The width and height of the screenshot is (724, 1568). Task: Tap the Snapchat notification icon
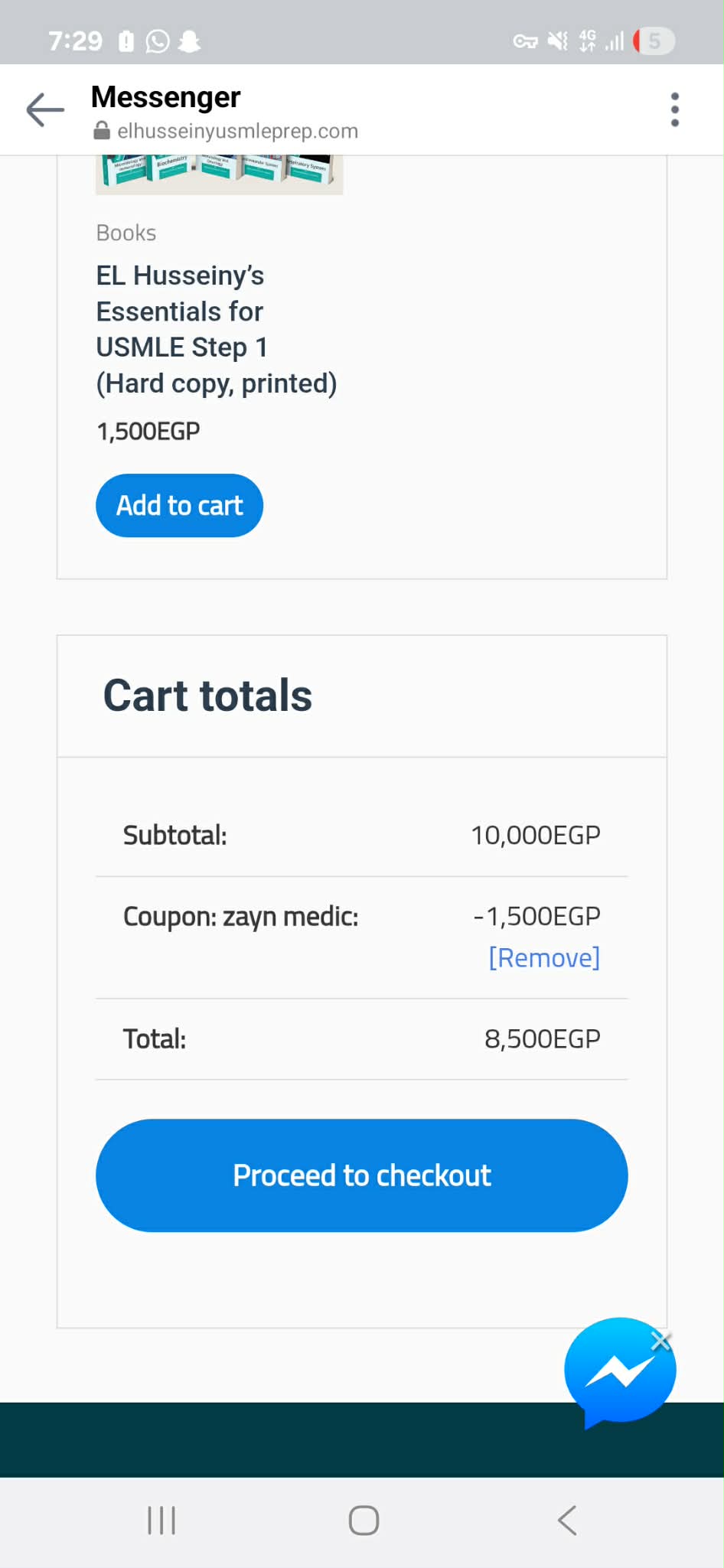(189, 41)
